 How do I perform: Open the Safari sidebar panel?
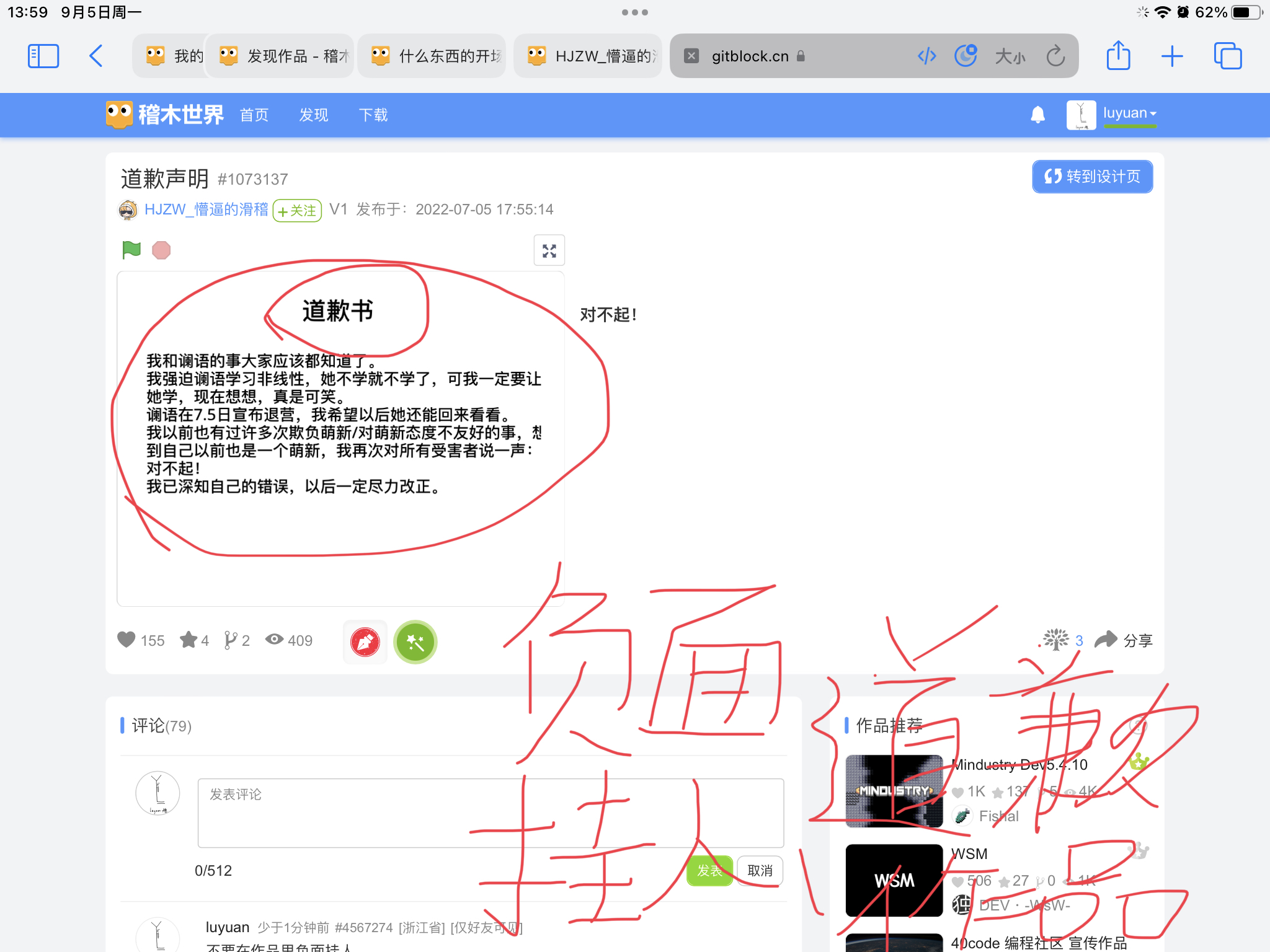(43, 56)
